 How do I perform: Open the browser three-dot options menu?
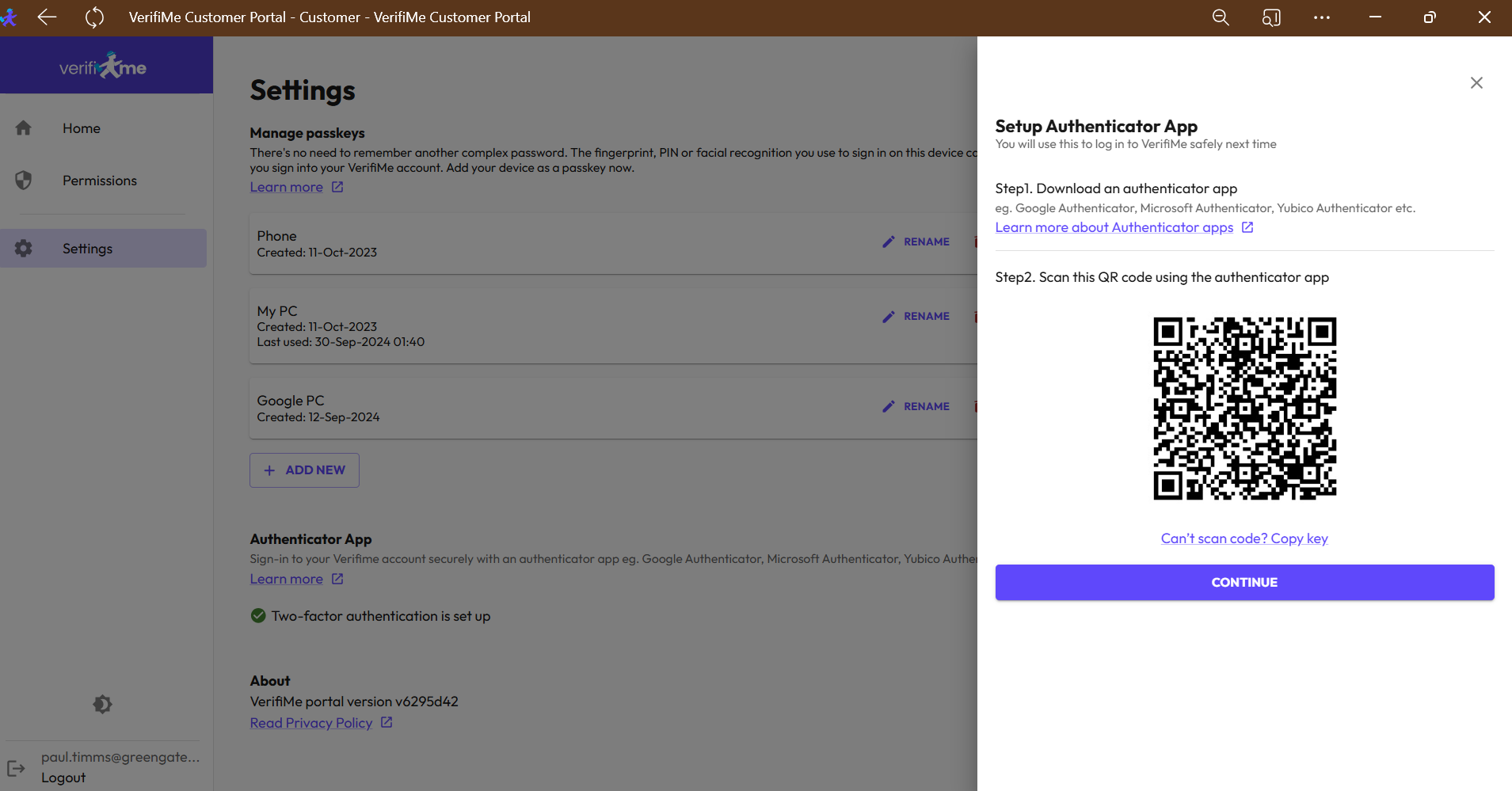[1321, 17]
